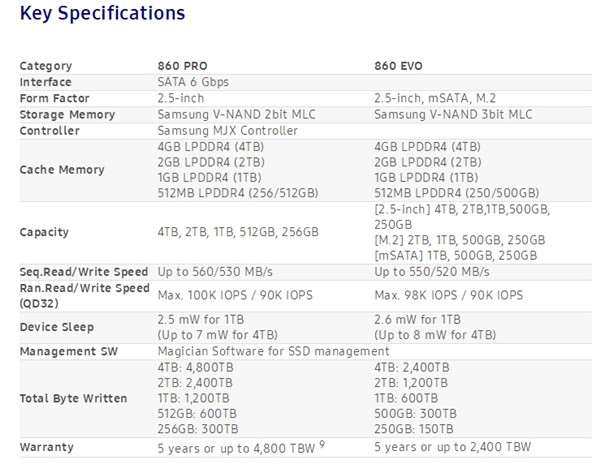Click the Category row label
The image size is (600, 468).
(x=46, y=66)
